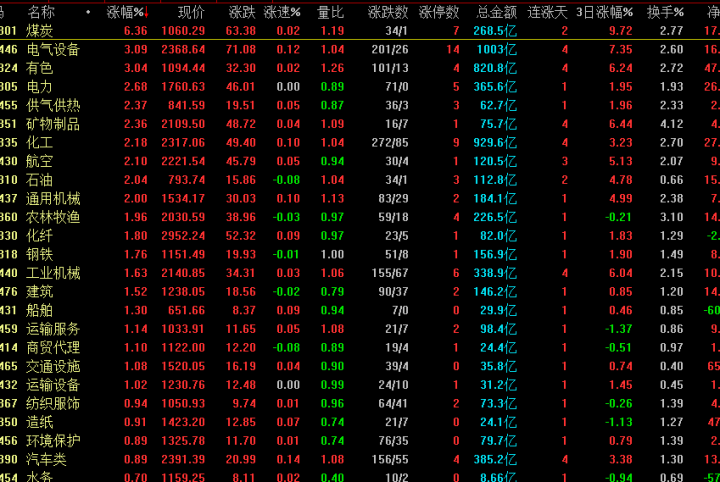
Task: Click the 涨速% column header
Action: click(283, 13)
